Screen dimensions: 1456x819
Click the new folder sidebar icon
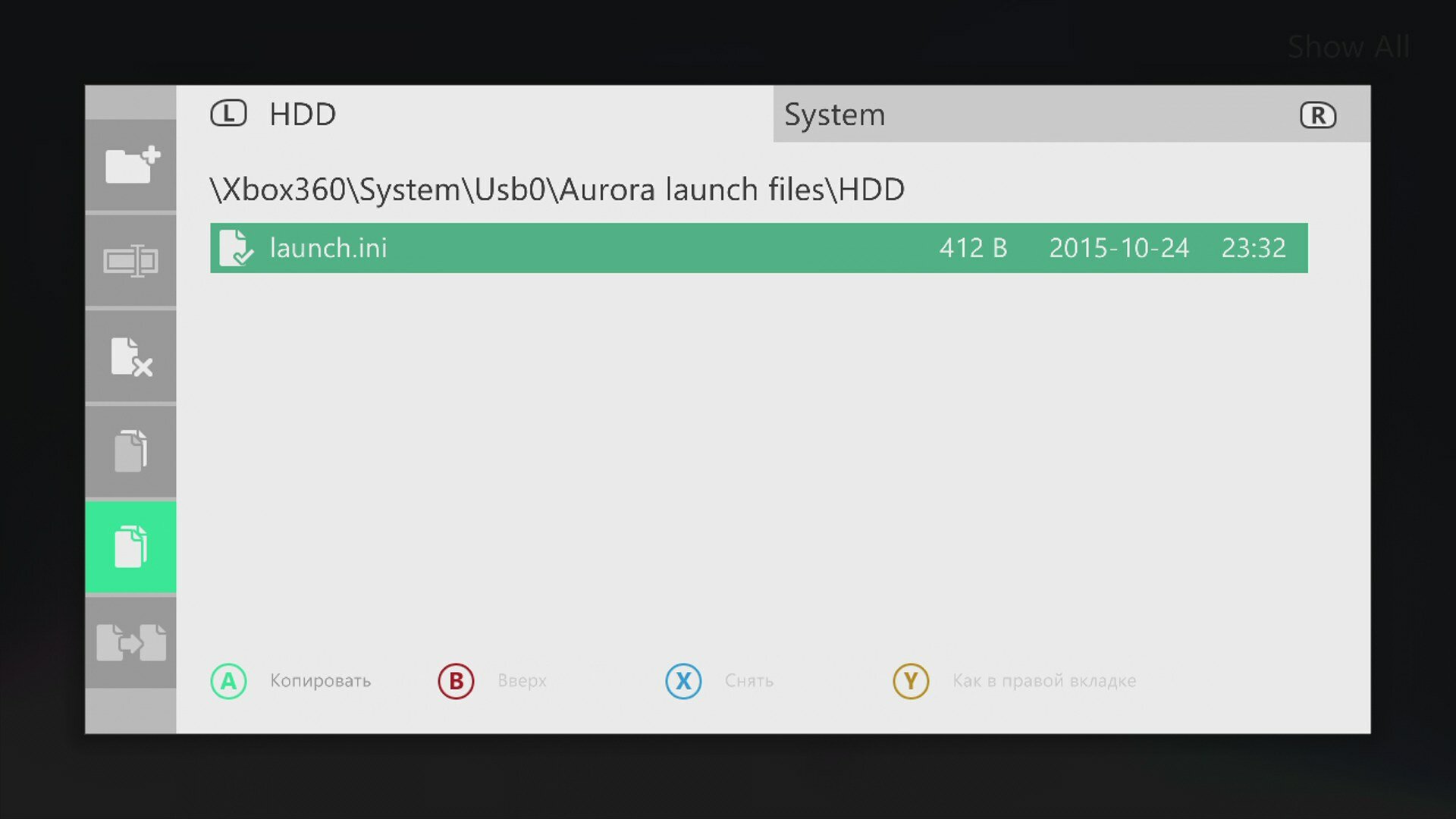point(131,165)
